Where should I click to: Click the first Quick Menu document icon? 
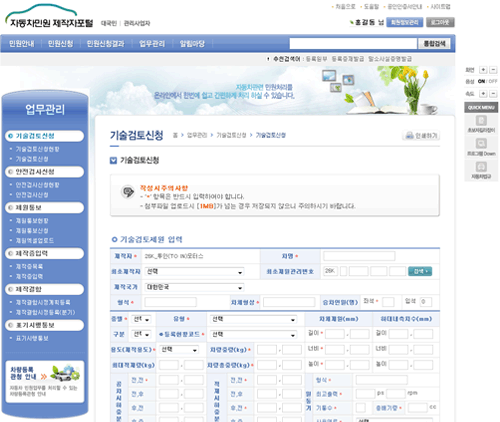(x=481, y=120)
